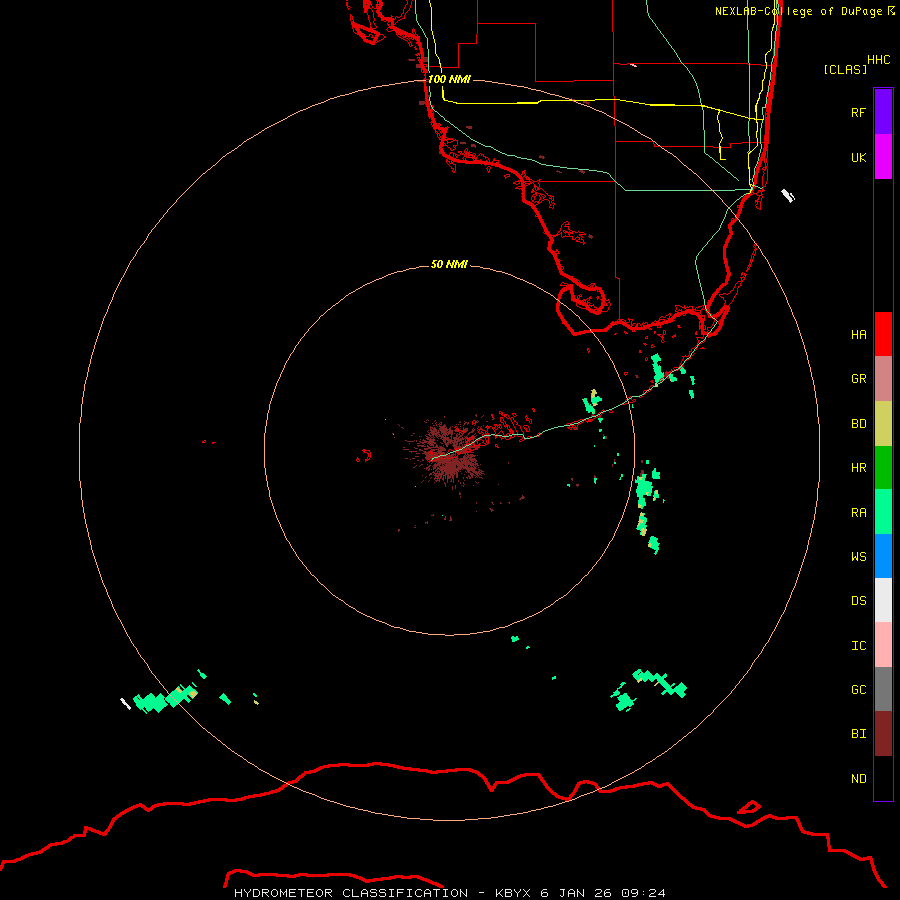Viewport: 900px width, 900px height.
Task: Click the HYDROMETEOR CLASSIFICATION KBYX title text
Action: 449,893
